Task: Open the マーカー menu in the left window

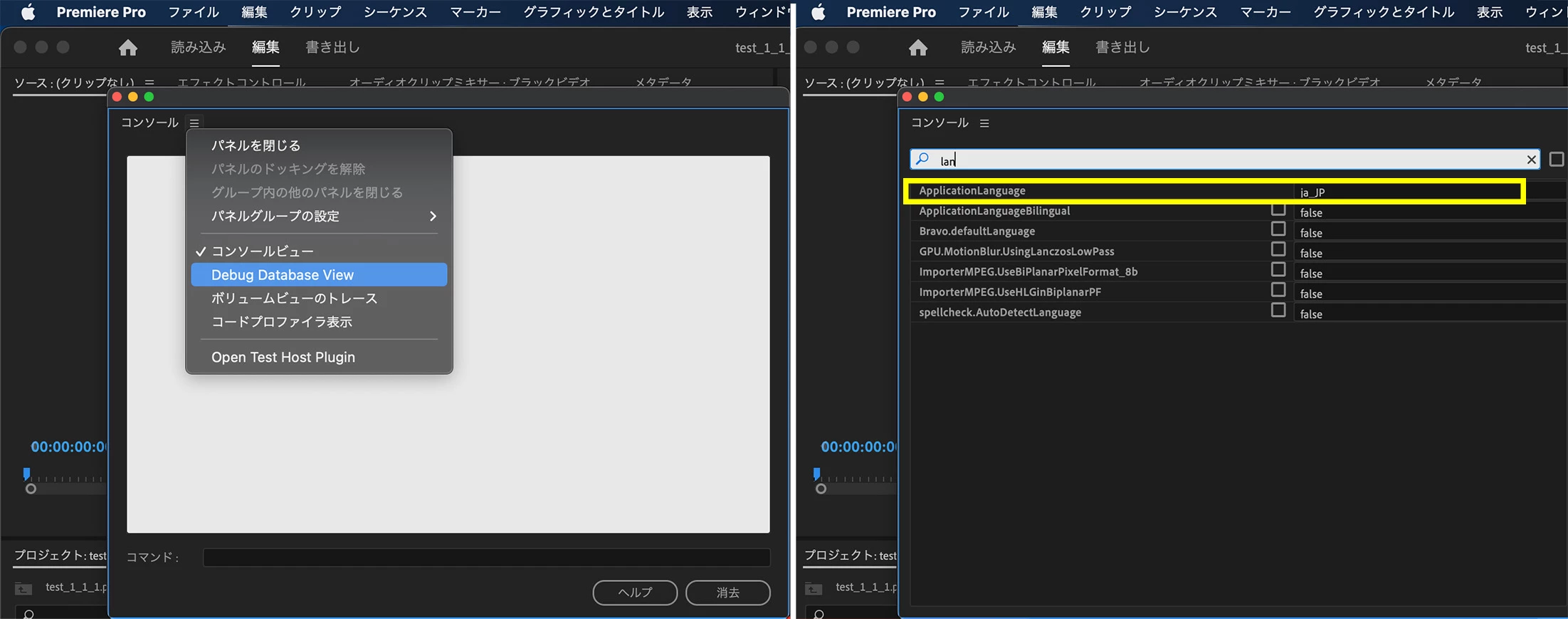Action: pos(475,12)
